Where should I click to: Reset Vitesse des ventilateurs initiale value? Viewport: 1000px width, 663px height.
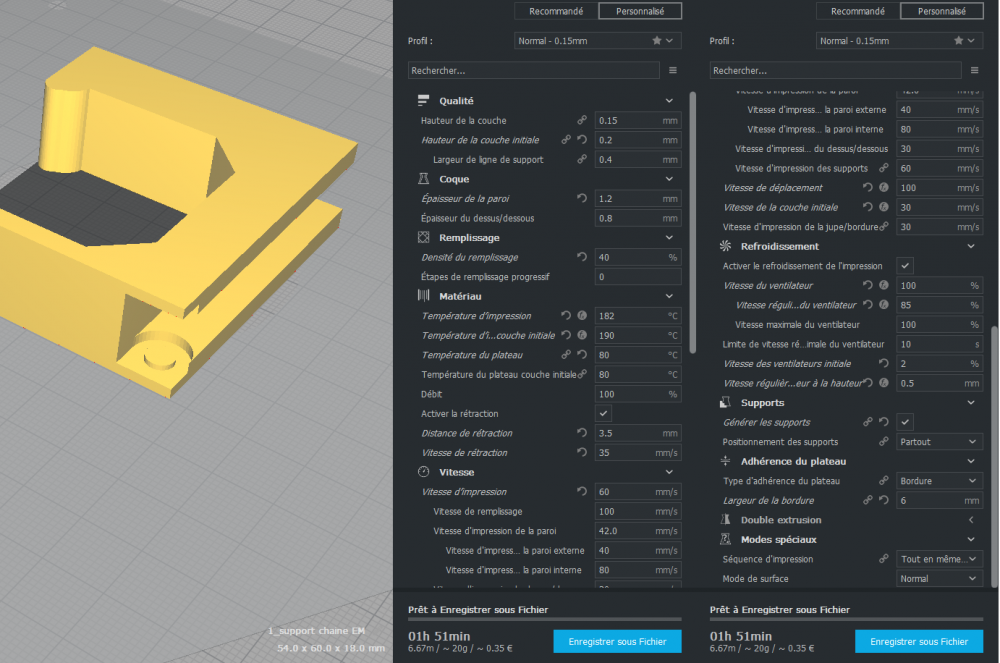coord(883,363)
